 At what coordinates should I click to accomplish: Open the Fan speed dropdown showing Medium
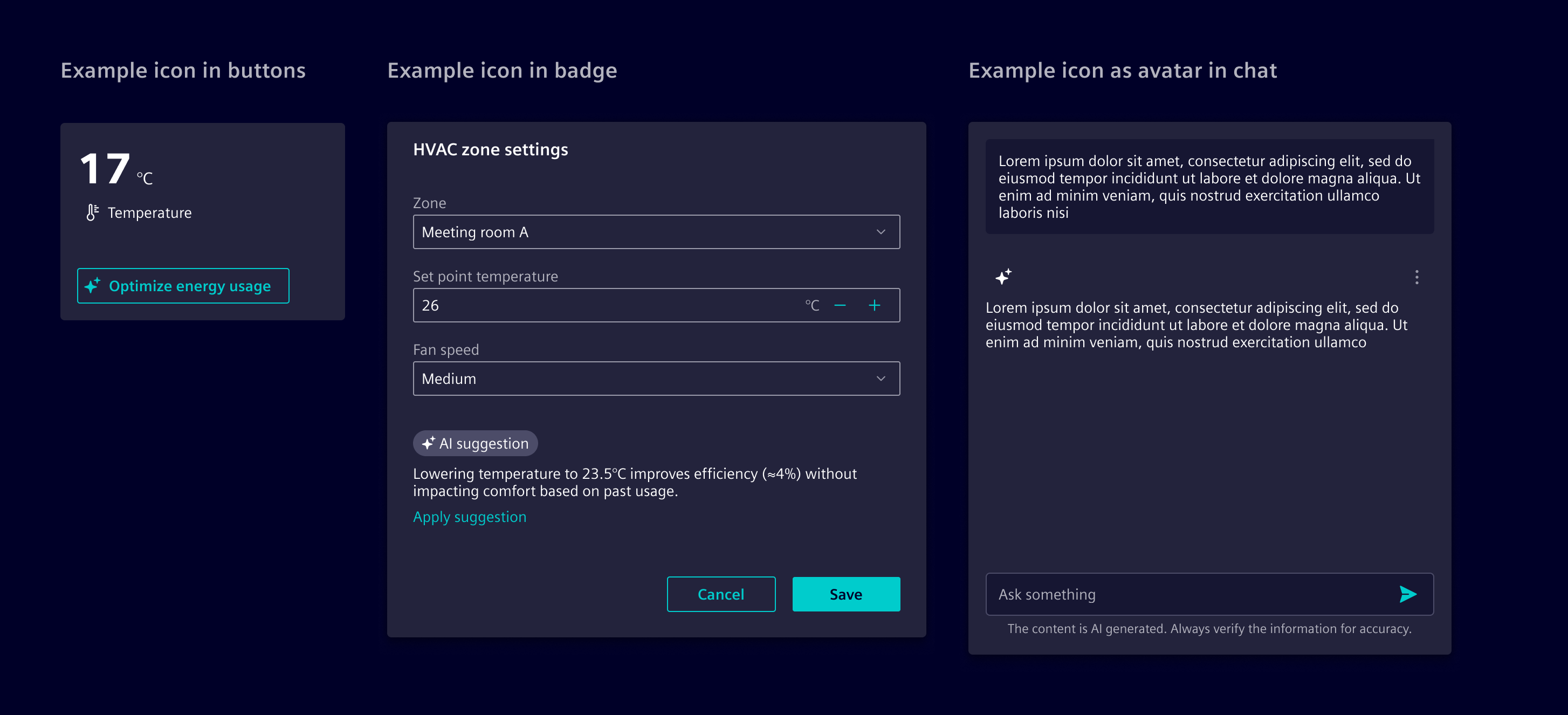[656, 378]
